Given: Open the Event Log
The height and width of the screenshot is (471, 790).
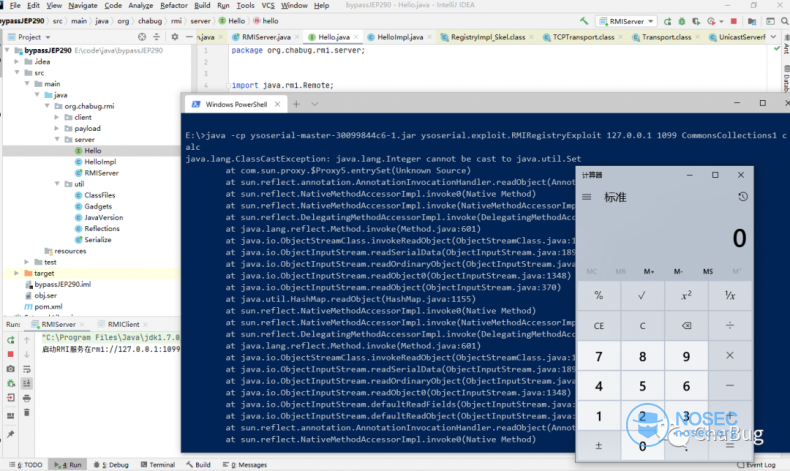Looking at the screenshot, I should (x=757, y=464).
